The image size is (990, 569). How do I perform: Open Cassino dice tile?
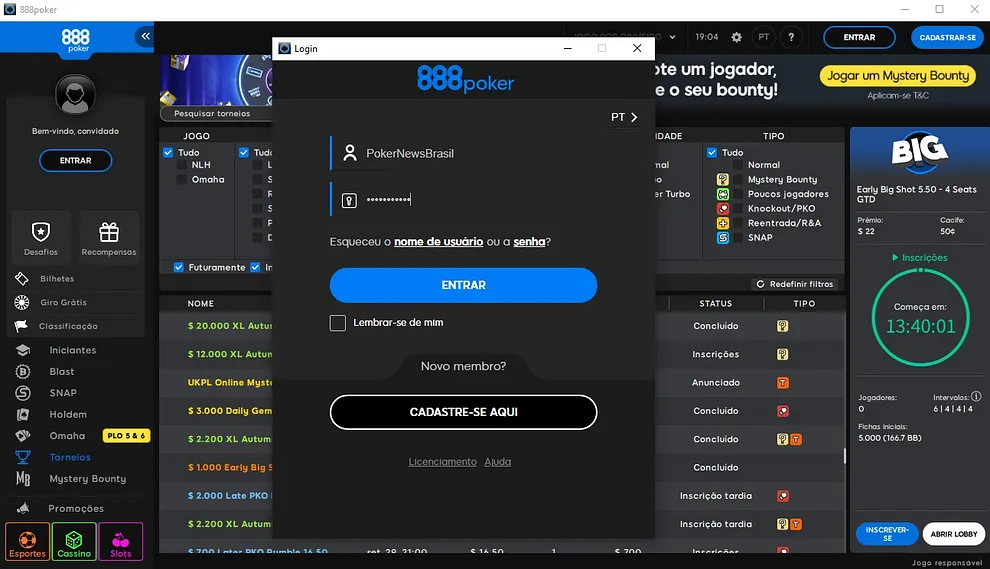pos(74,542)
